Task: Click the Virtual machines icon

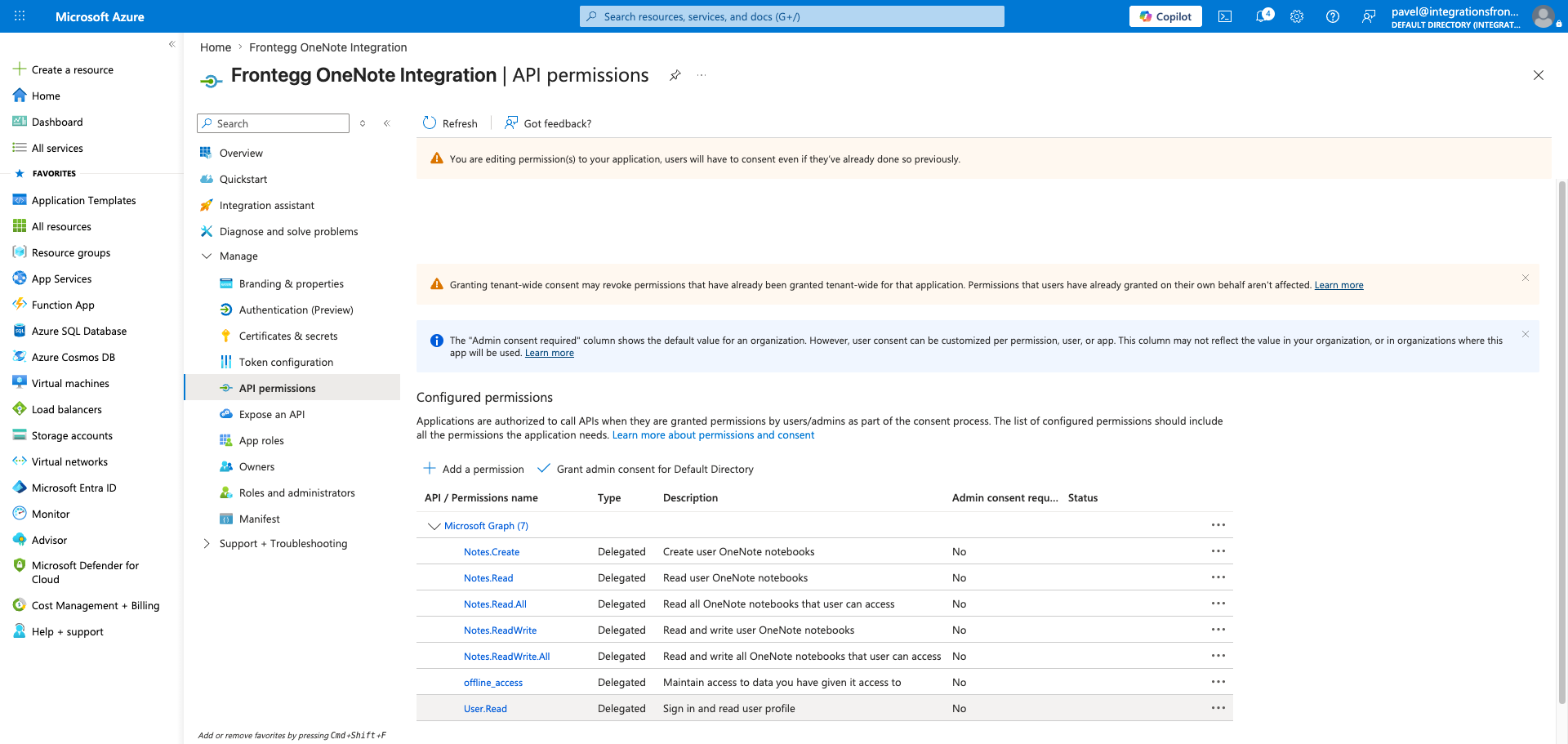Action: (x=20, y=383)
